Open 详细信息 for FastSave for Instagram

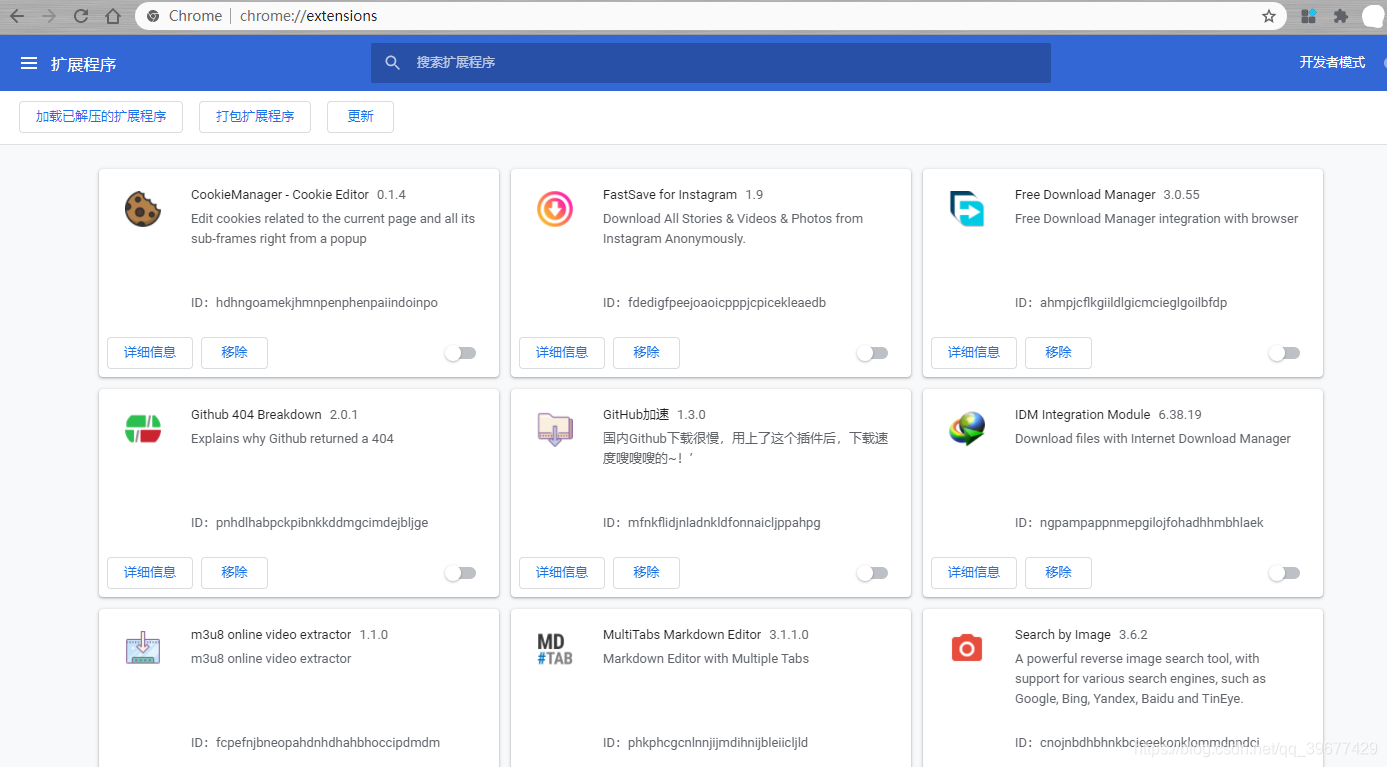[562, 352]
